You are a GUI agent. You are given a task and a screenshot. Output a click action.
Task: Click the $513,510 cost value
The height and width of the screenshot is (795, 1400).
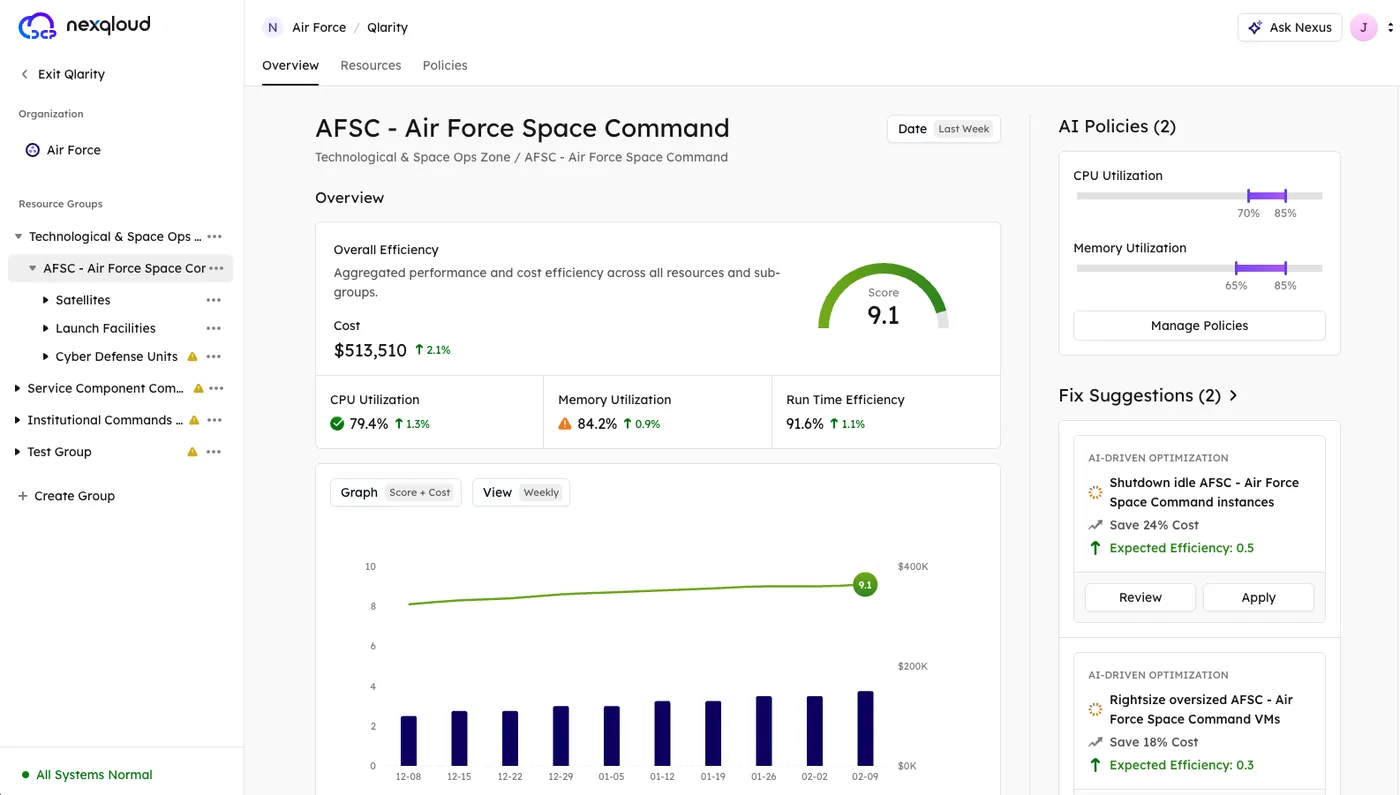tap(370, 350)
